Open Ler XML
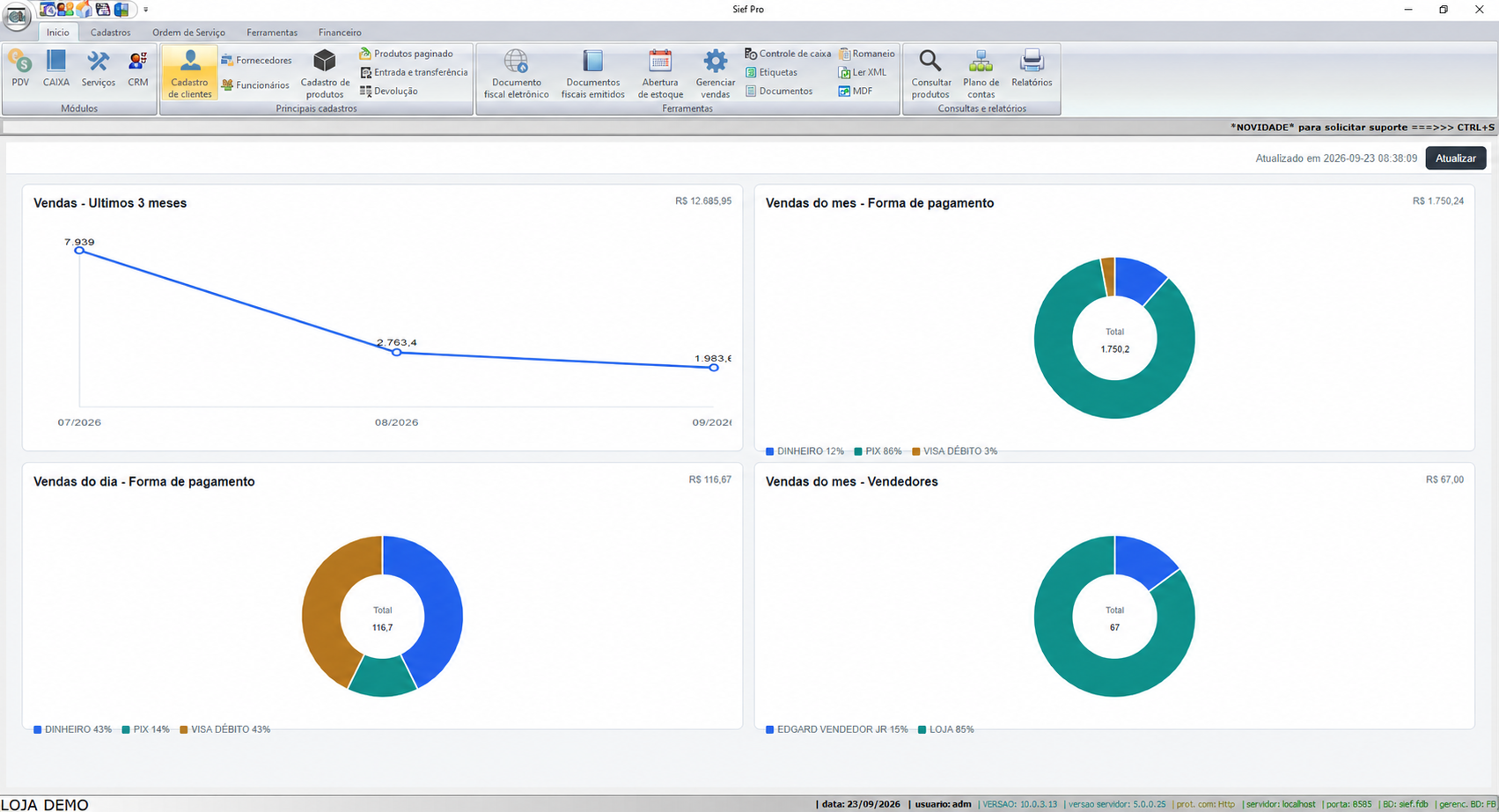Viewport: 1499px width, 812px height. click(x=863, y=72)
